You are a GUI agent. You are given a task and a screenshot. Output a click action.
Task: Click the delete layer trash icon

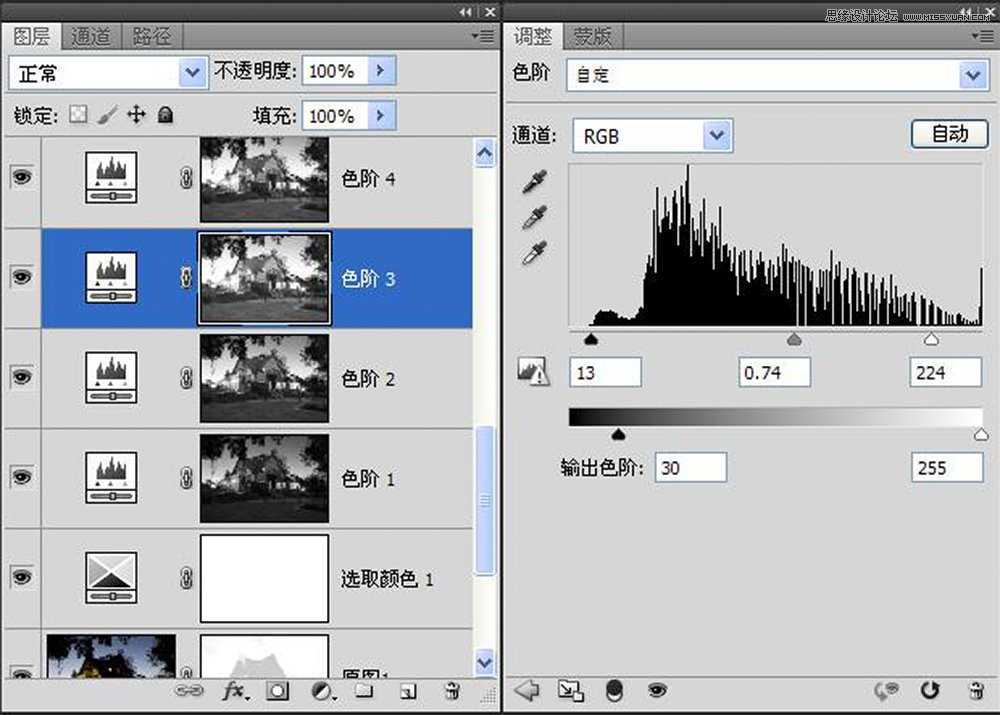tap(451, 692)
